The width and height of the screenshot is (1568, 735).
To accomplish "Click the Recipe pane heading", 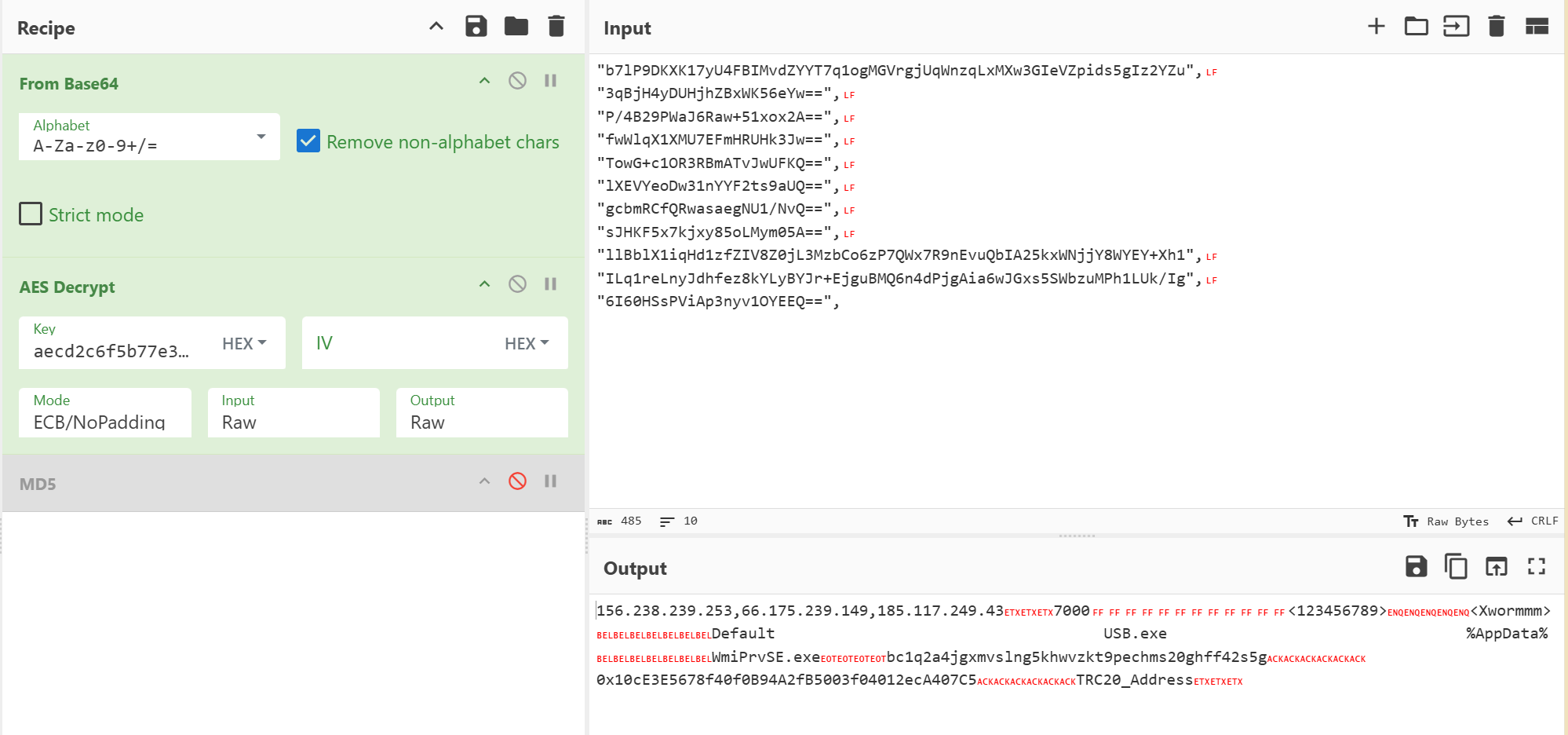I will [x=46, y=28].
